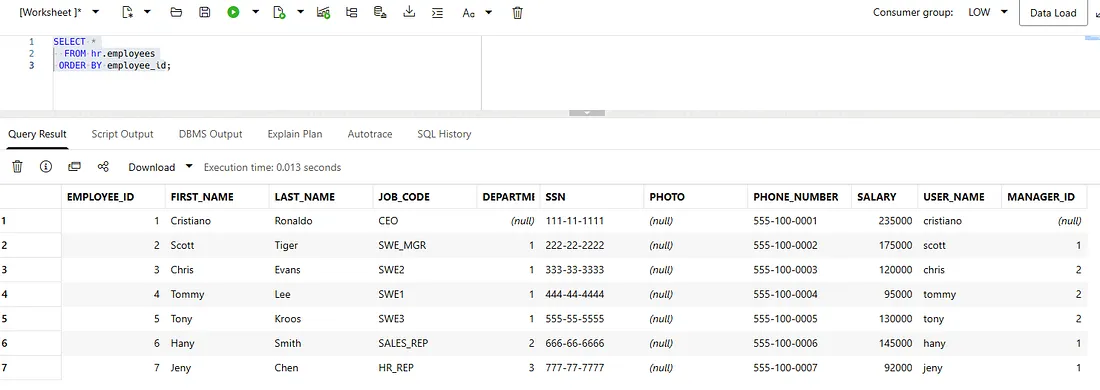Select the salary cell 95000
The height and width of the screenshot is (390, 1100).
(885, 295)
